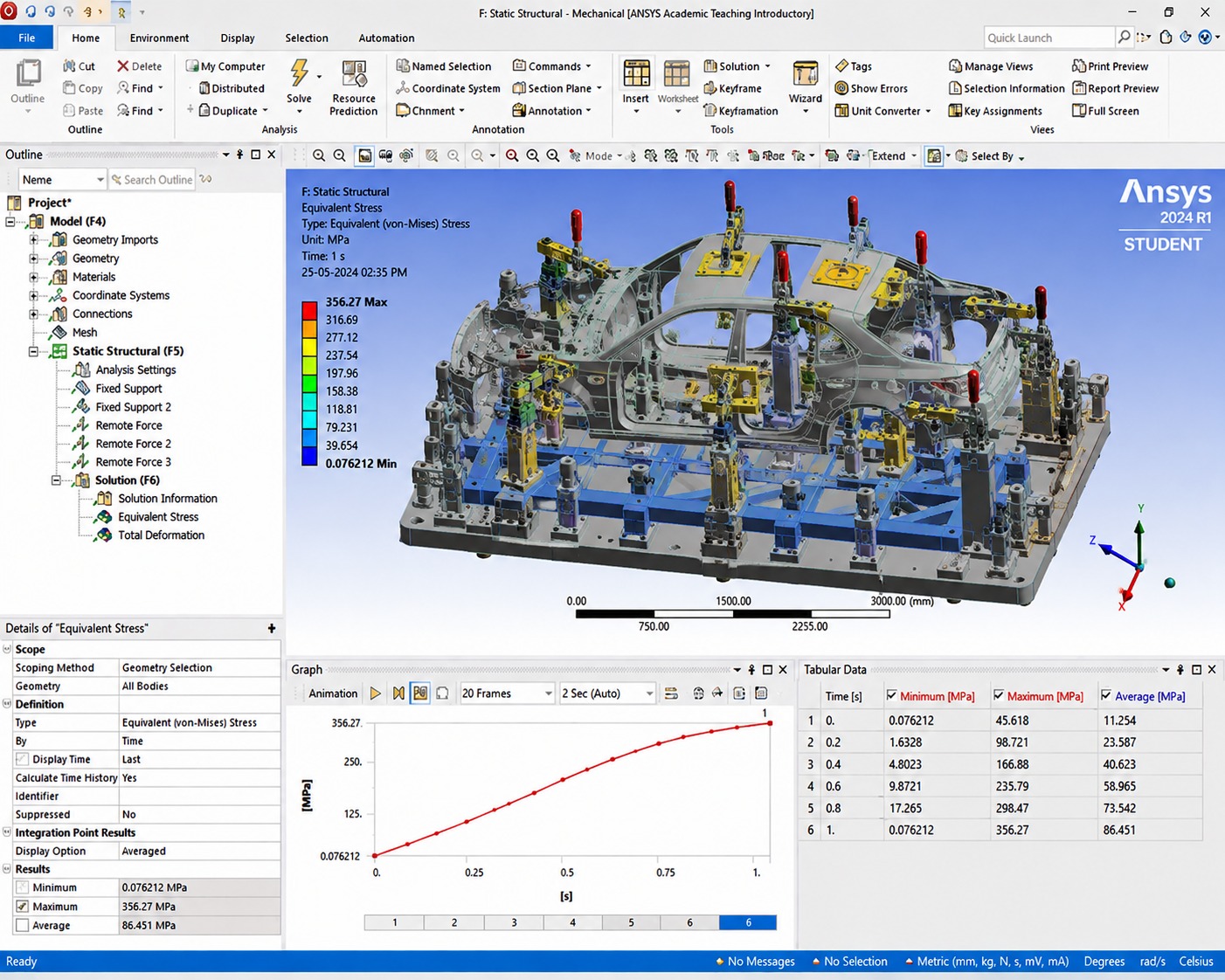Viewport: 1225px width, 980px height.
Task: Click the red 356.27 Max legend color
Action: (309, 311)
